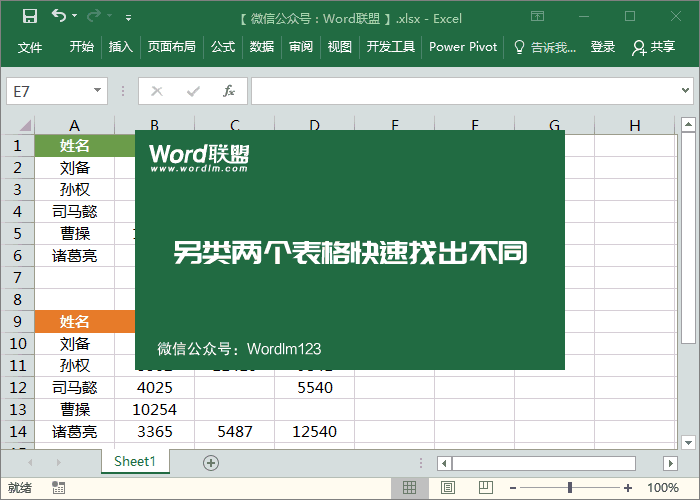This screenshot has width=700, height=500.
Task: Switch to Page Layout view icon
Action: pyautogui.click(x=448, y=488)
